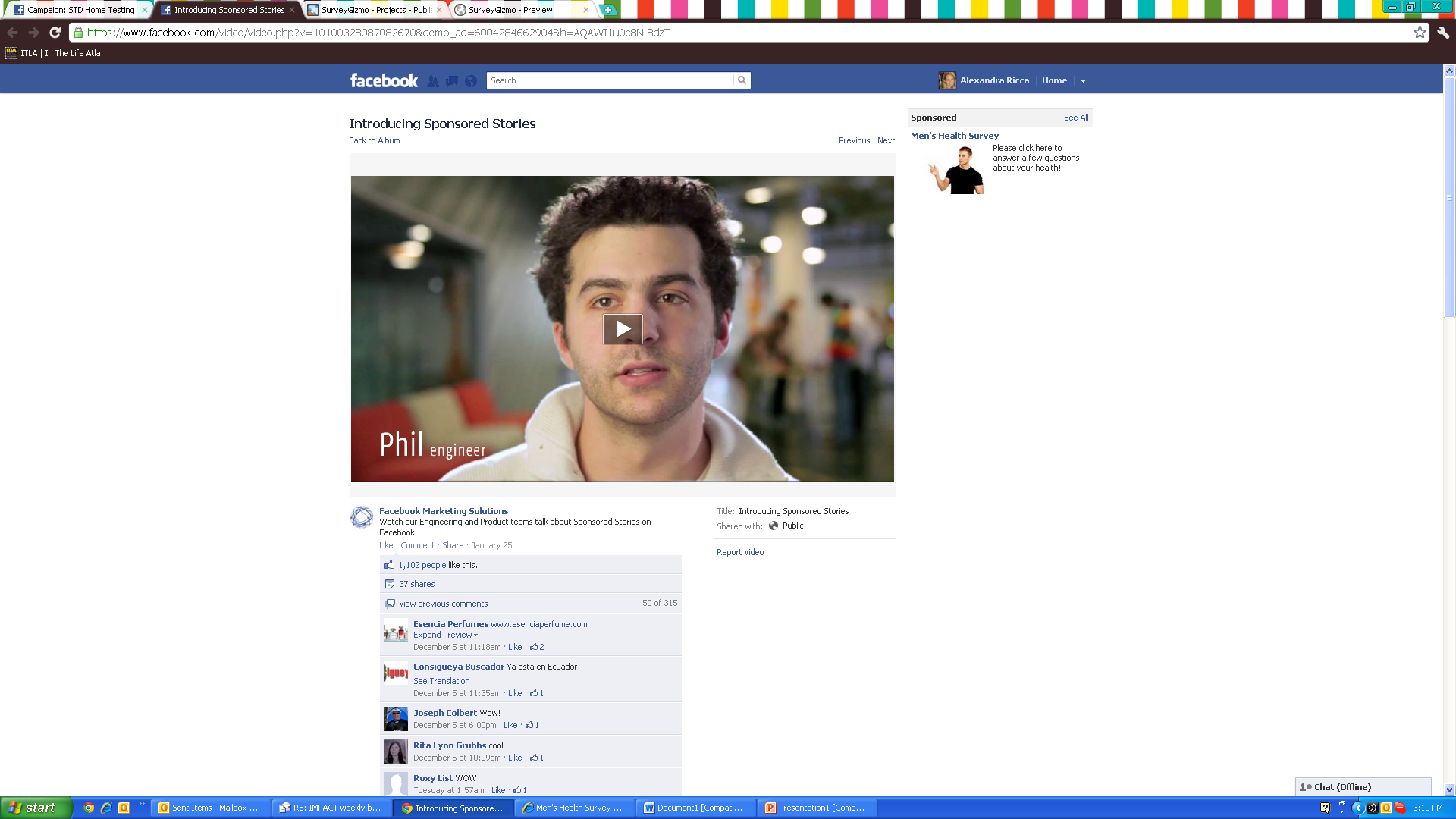This screenshot has width=1456, height=819.
Task: Reload the page with refresh icon
Action: pyautogui.click(x=55, y=33)
